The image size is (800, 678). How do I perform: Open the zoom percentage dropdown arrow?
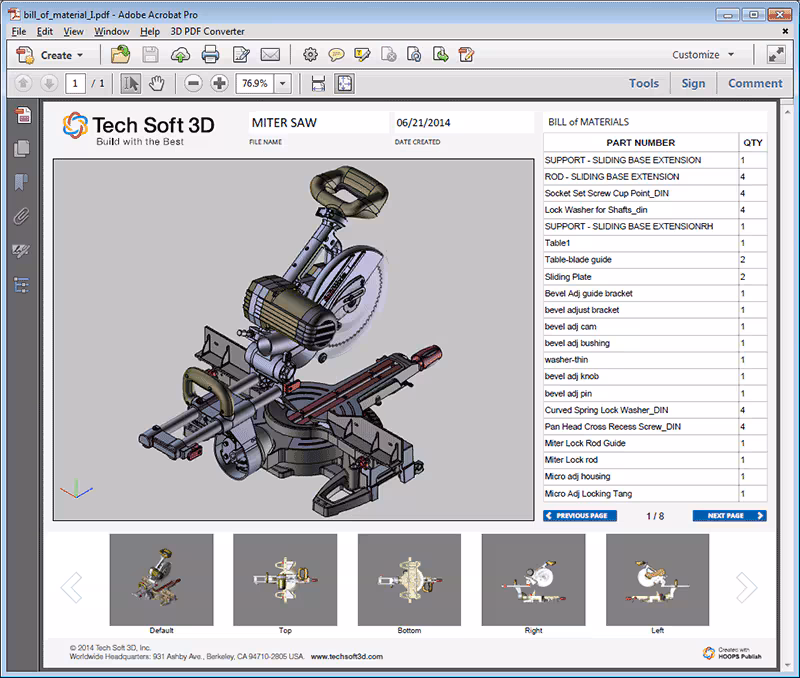[x=283, y=83]
